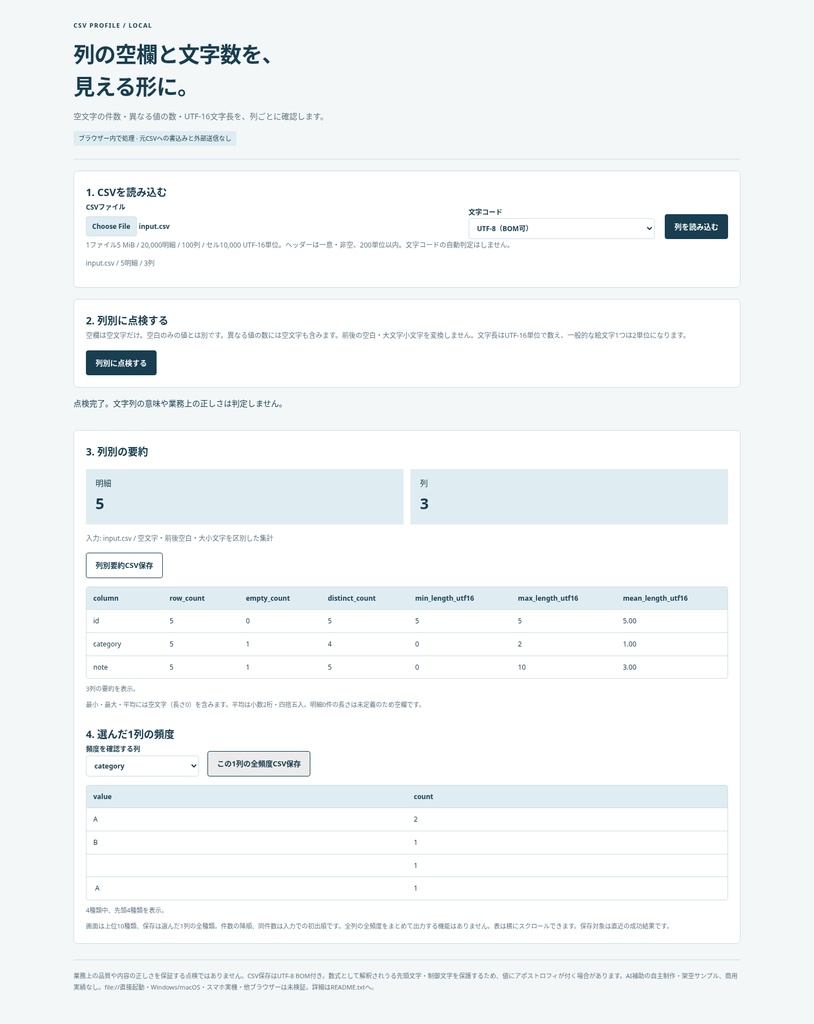Open the 頻度を確認する列 column dropdown
The height and width of the screenshot is (1024, 814).
click(x=142, y=766)
